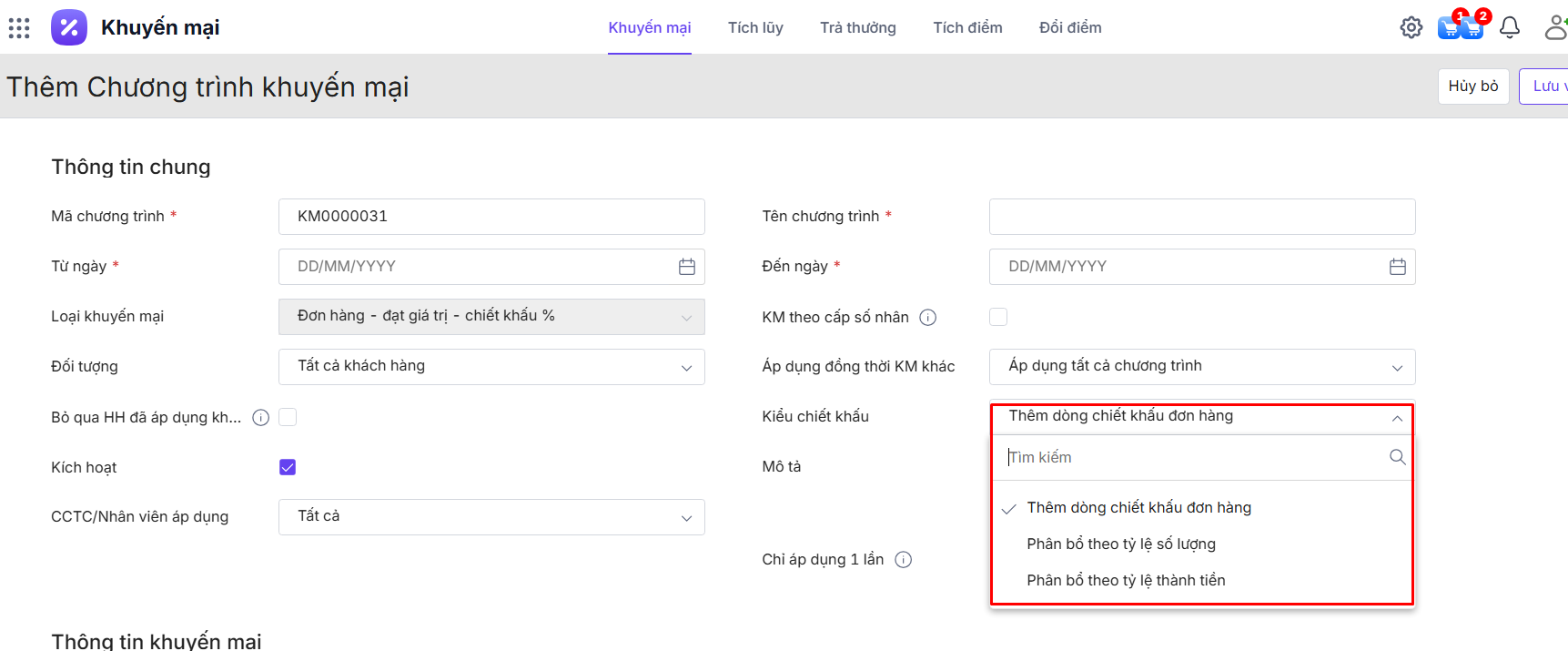Click the Tên chương trình input field
Image resolution: width=1568 pixels, height=651 pixels.
point(1201,217)
